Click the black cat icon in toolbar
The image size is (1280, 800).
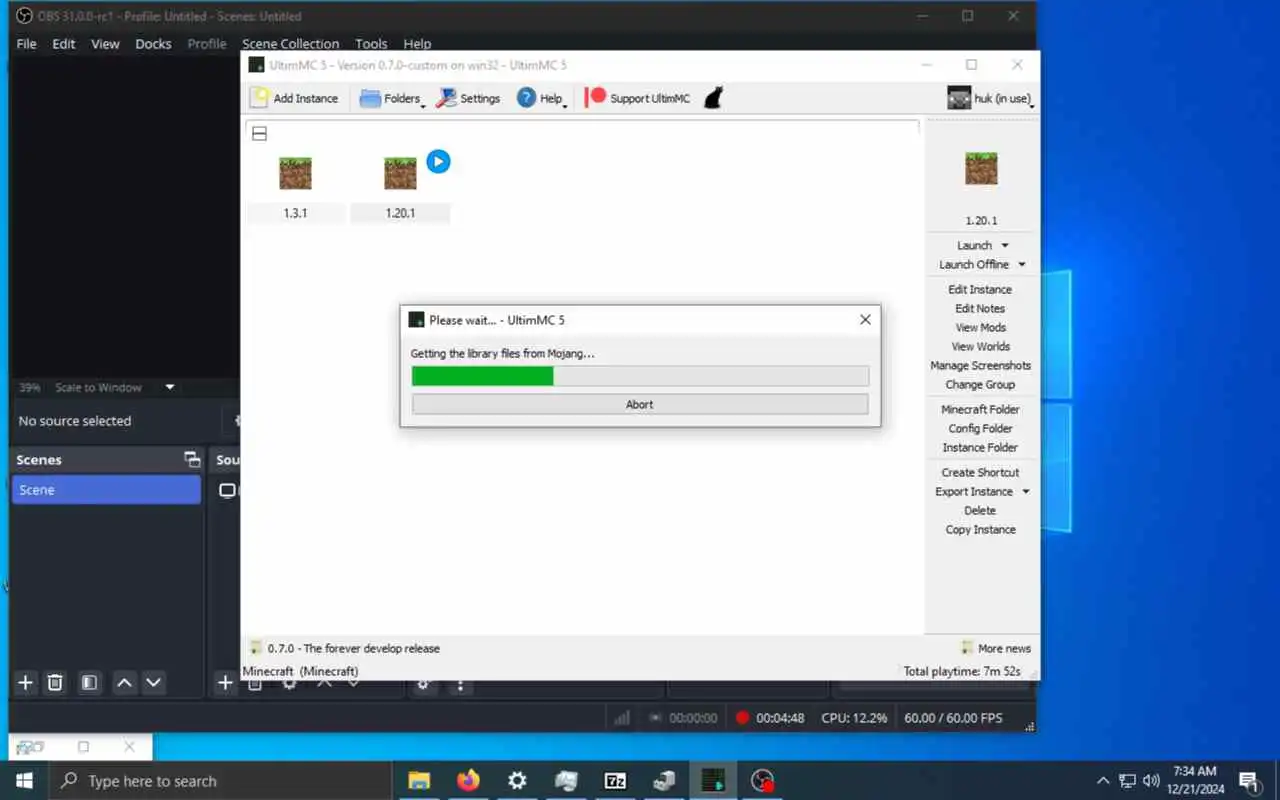713,98
